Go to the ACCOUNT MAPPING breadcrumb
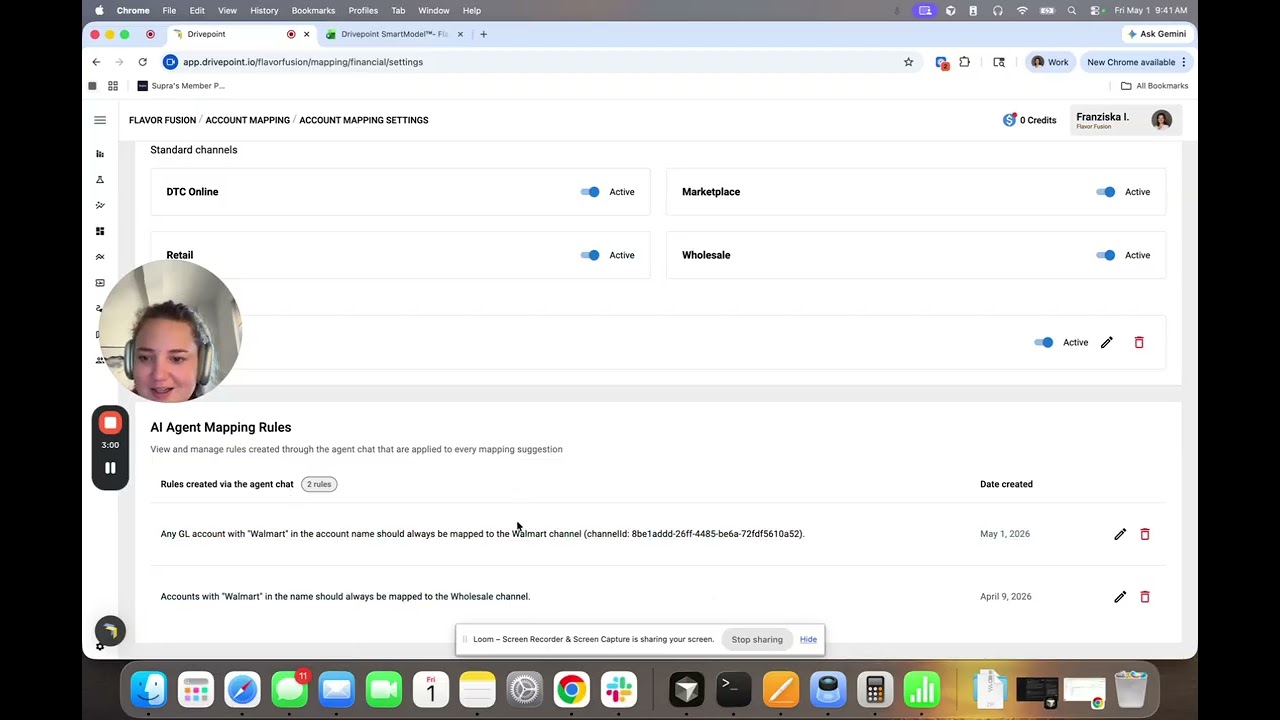 coord(248,120)
